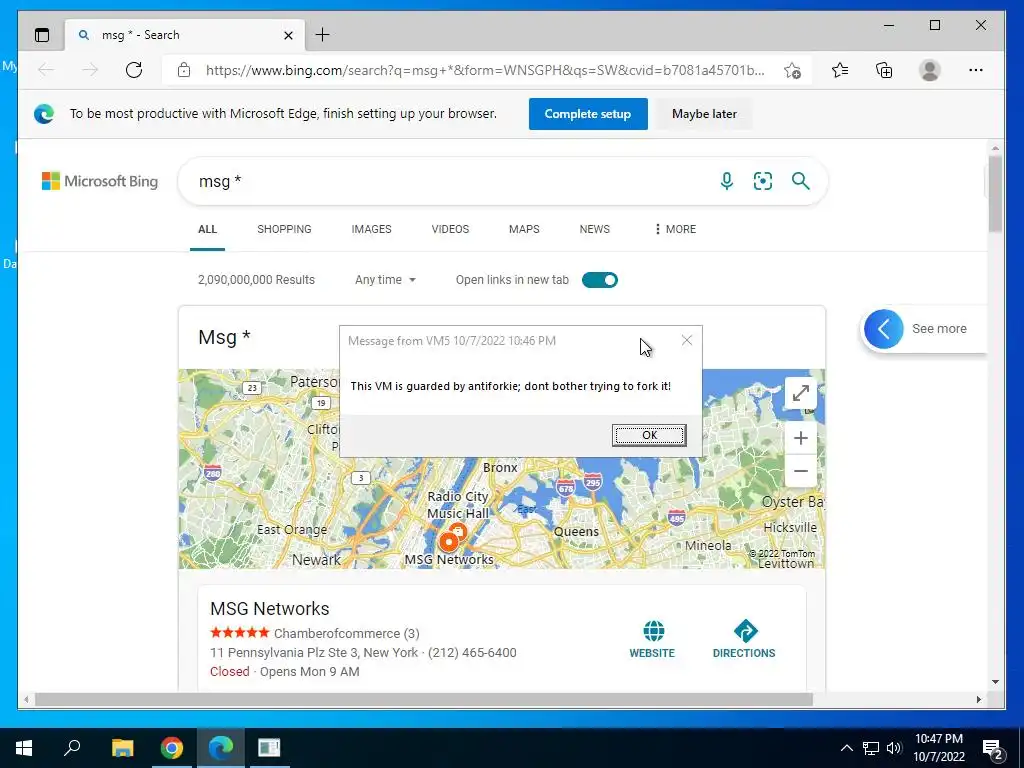
Task: Click OK in the VM5 message dialog
Action: point(649,435)
